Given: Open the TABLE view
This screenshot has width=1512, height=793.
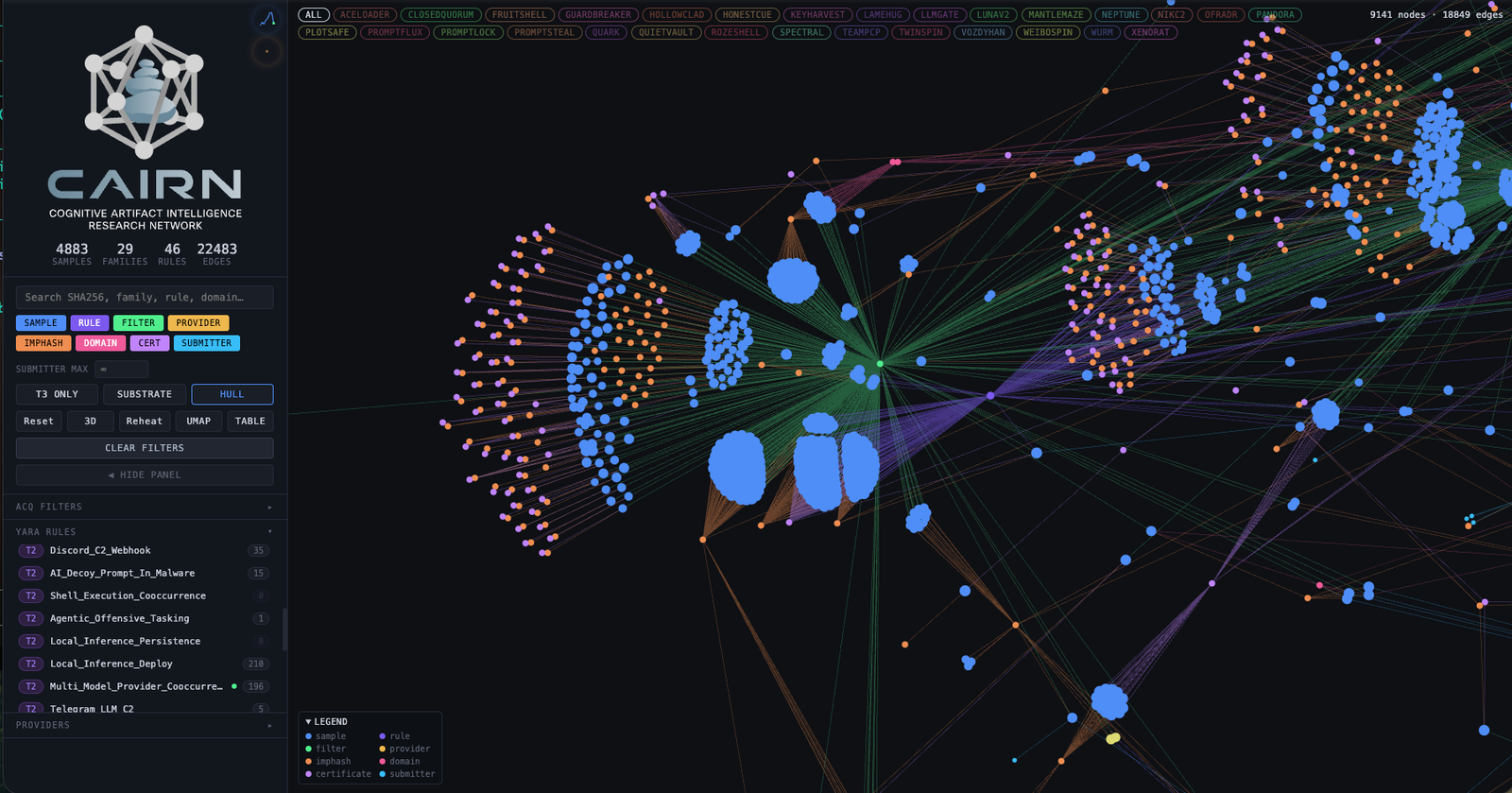Looking at the screenshot, I should [250, 422].
